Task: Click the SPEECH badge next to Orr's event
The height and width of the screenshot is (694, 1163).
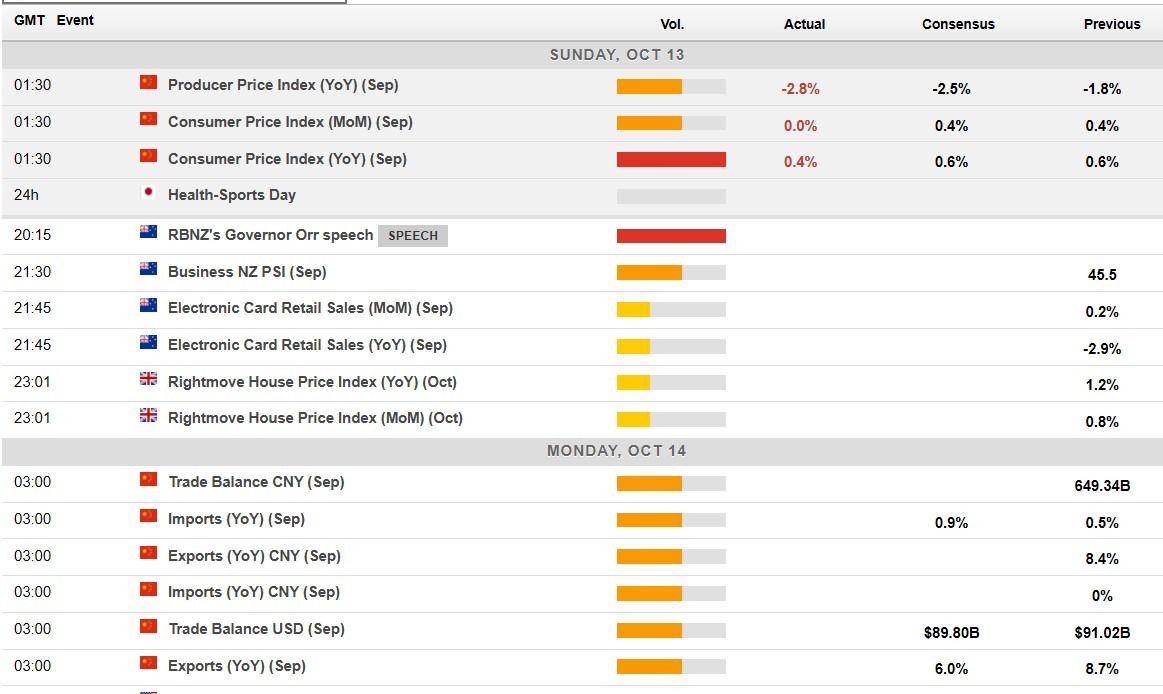Action: pos(413,235)
